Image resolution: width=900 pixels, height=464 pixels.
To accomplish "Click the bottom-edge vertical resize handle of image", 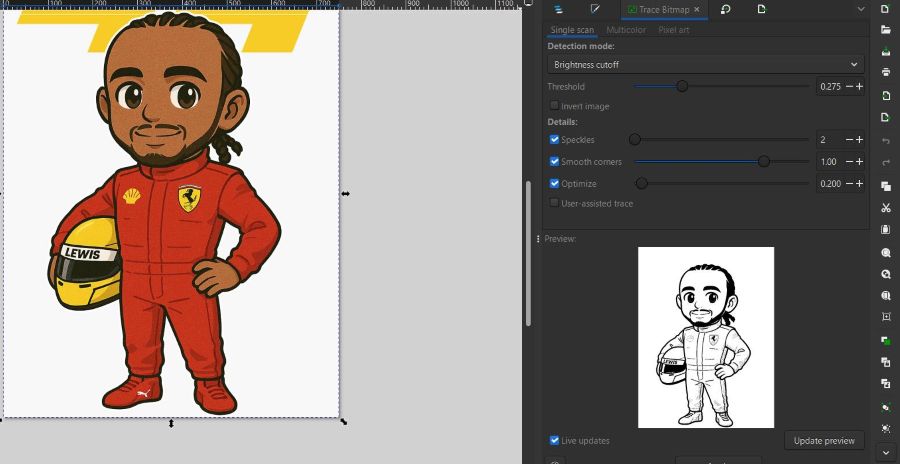I will (x=171, y=424).
